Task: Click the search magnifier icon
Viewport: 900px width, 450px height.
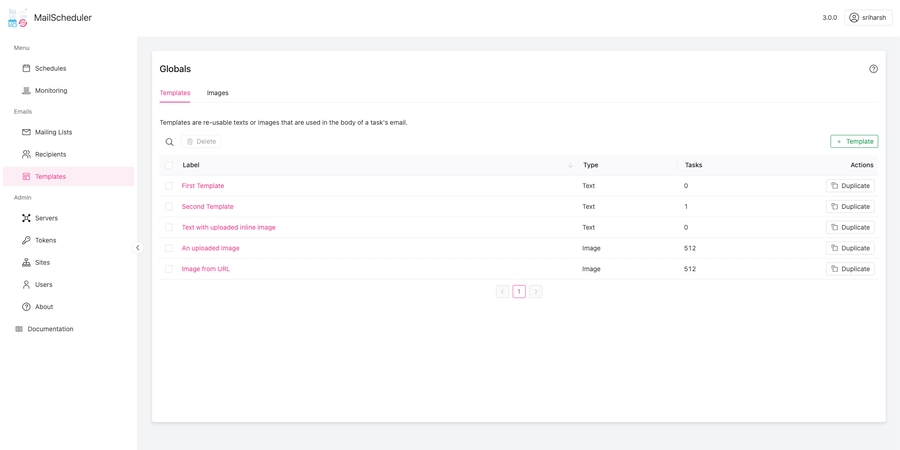Action: pos(169,142)
